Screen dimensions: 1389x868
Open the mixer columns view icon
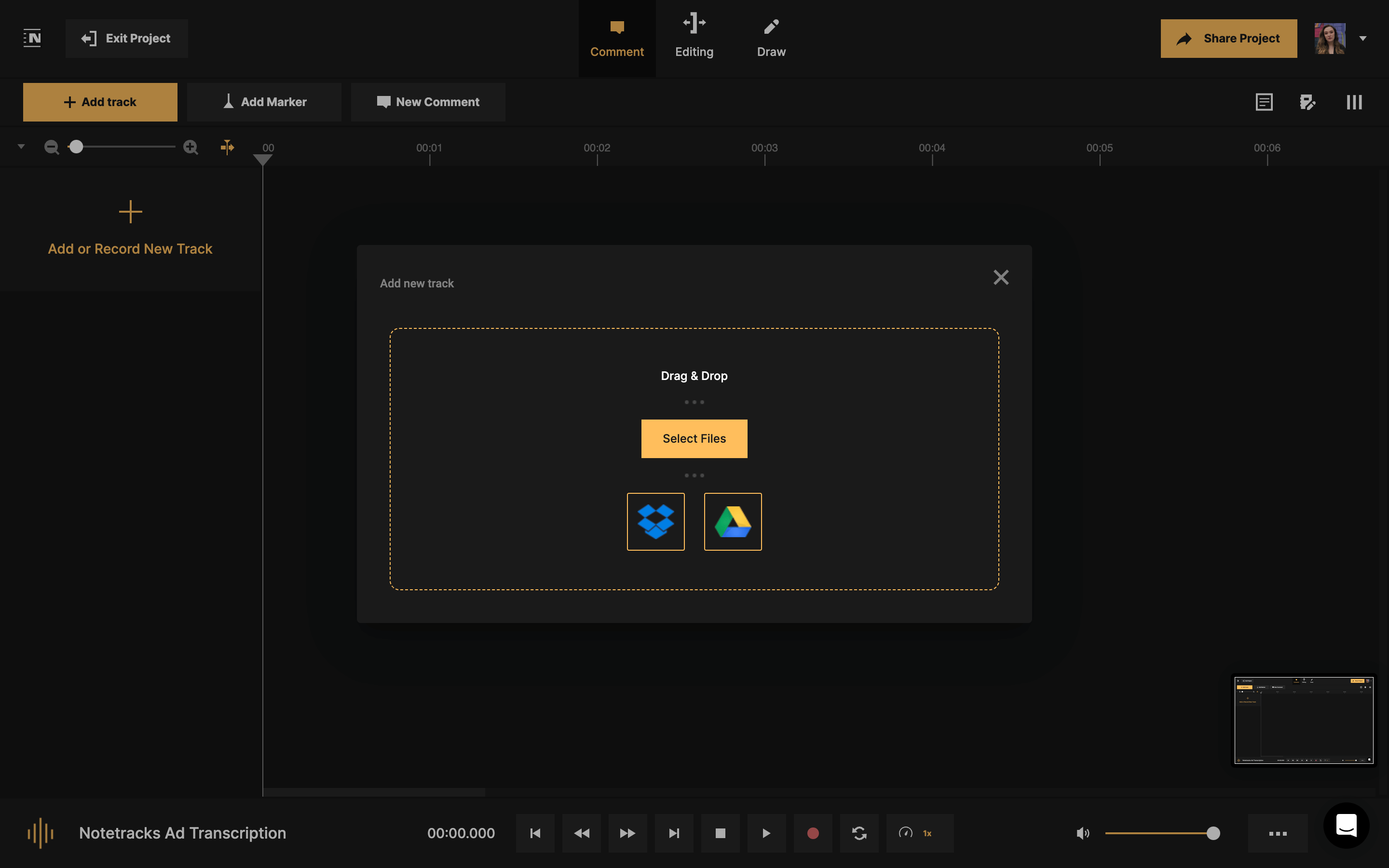1354,102
